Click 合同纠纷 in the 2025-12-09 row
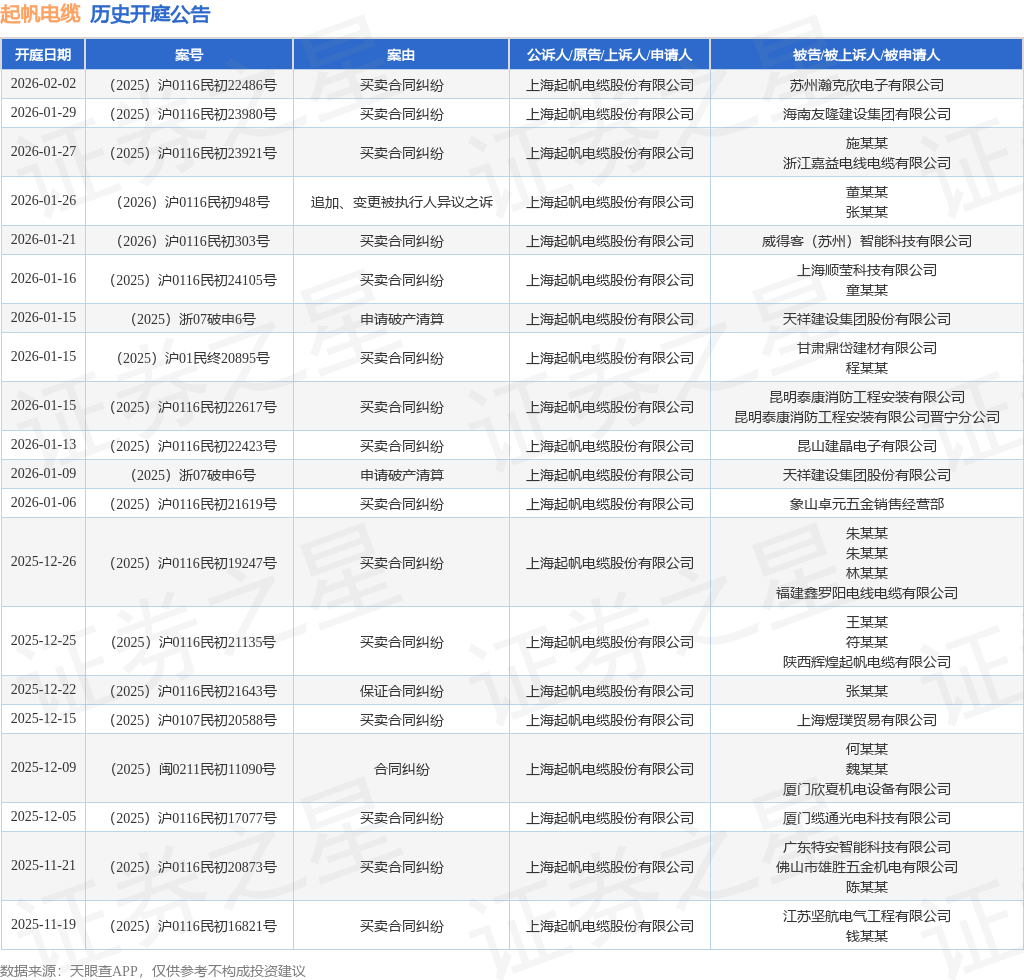This screenshot has height=980, width=1024. click(402, 769)
